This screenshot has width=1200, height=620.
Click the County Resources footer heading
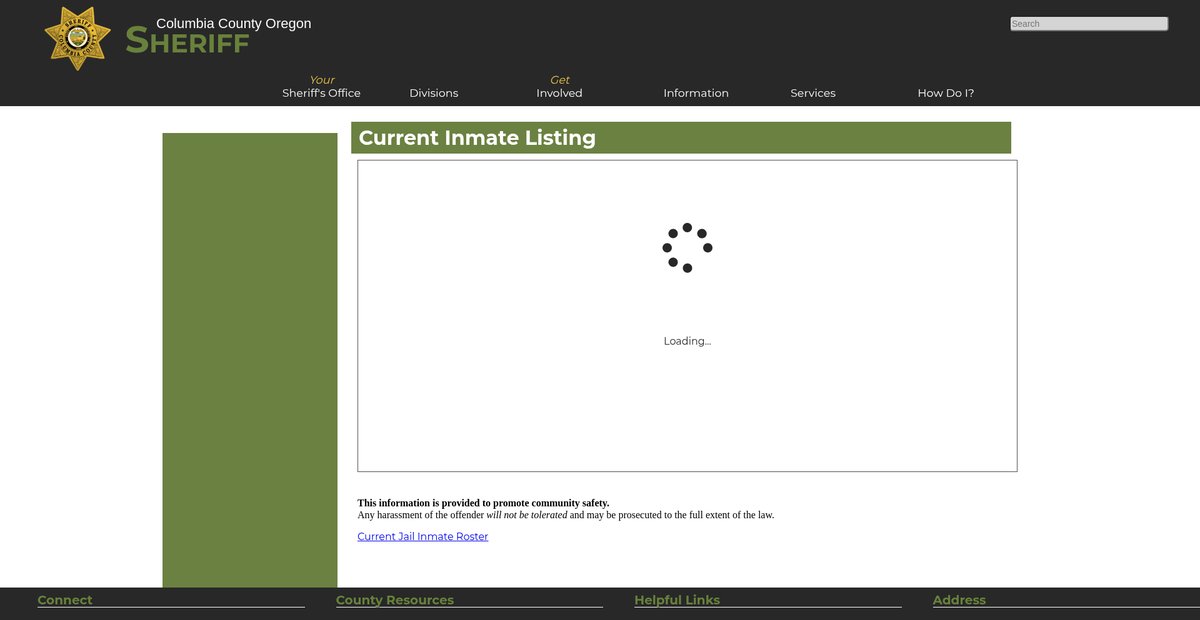click(x=394, y=600)
